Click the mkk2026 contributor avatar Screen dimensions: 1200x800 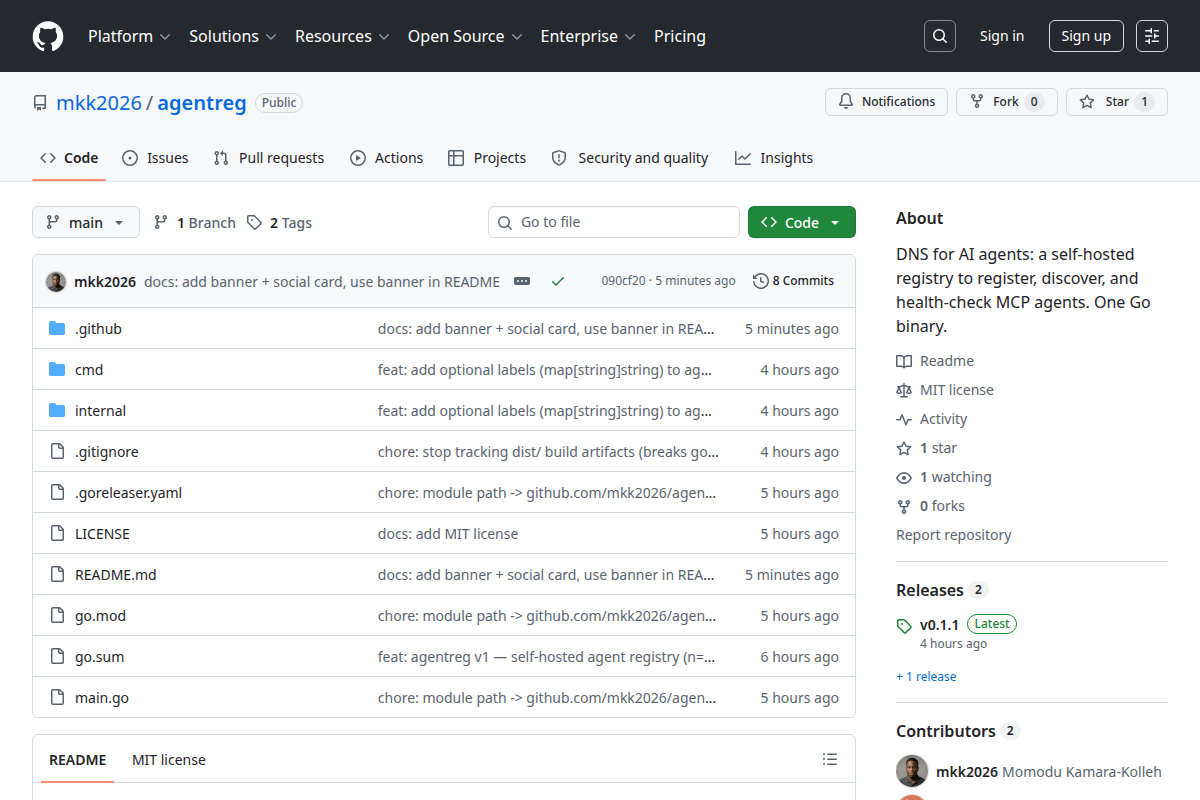click(x=912, y=771)
